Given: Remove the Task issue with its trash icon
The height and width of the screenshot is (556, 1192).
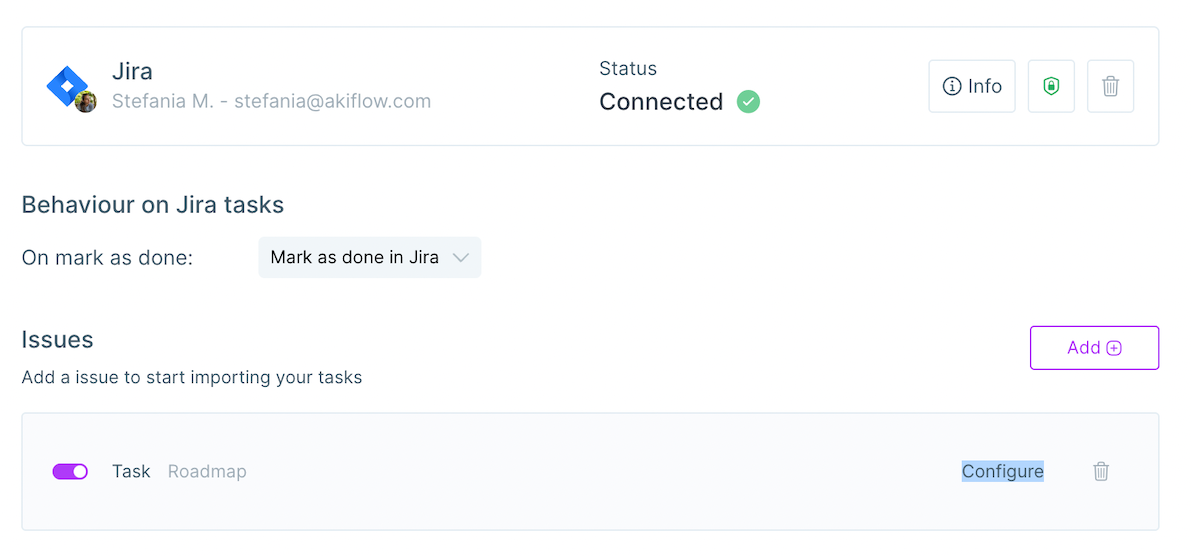Looking at the screenshot, I should click(x=1101, y=472).
